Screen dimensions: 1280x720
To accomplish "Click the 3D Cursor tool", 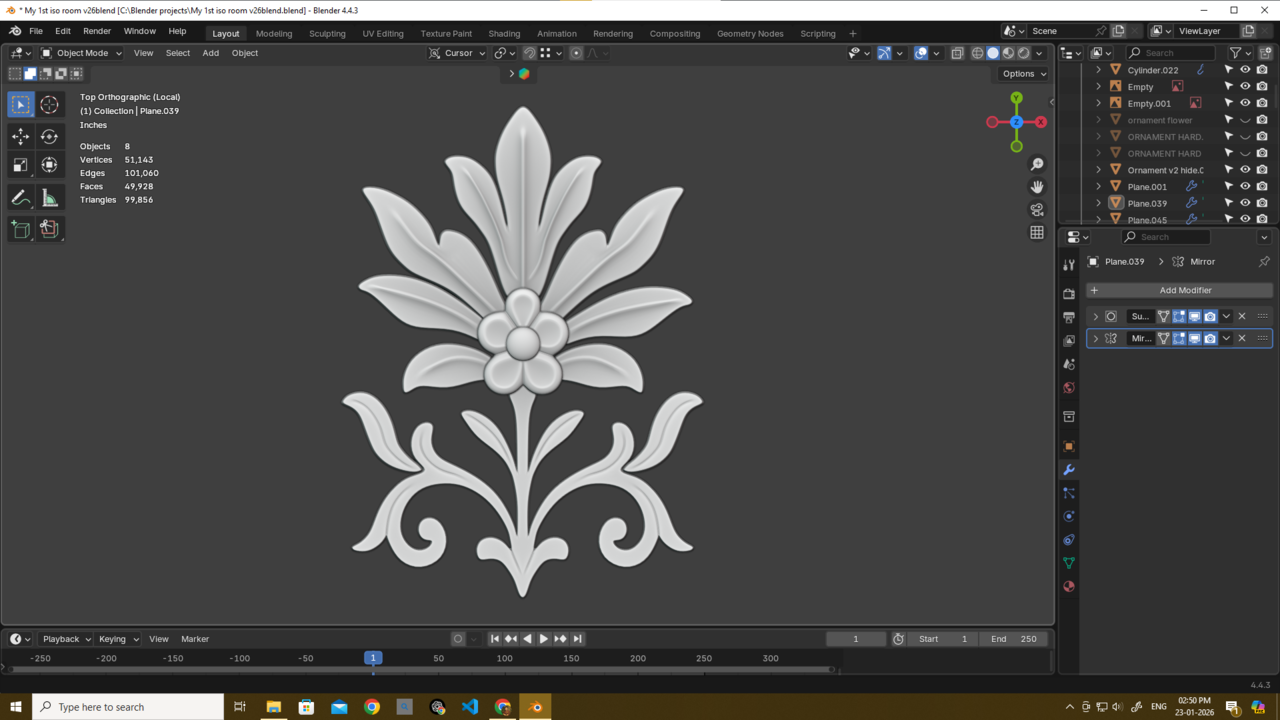I will pyautogui.click(x=49, y=105).
